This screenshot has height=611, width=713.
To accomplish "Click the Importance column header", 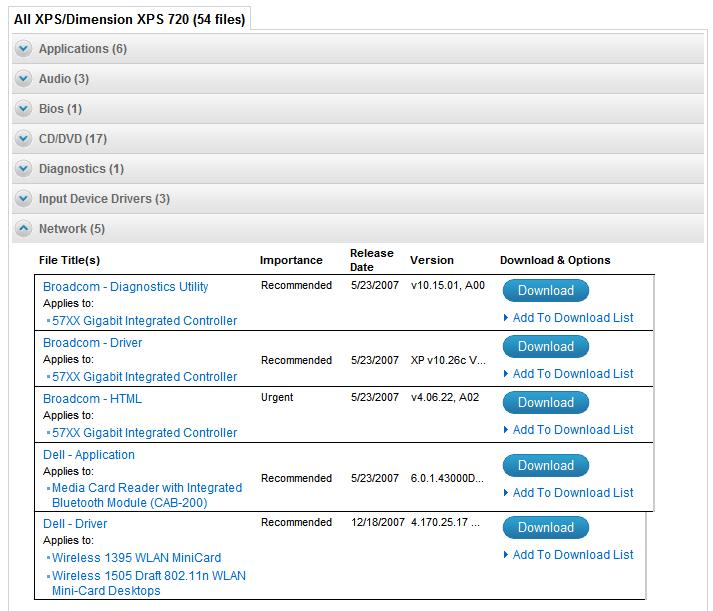I will (291, 260).
